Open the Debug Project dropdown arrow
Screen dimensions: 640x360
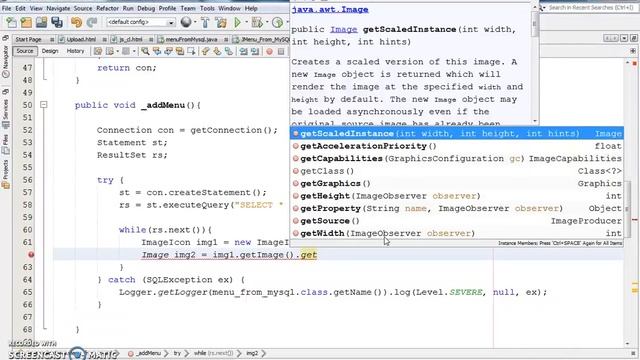[x=267, y=22]
